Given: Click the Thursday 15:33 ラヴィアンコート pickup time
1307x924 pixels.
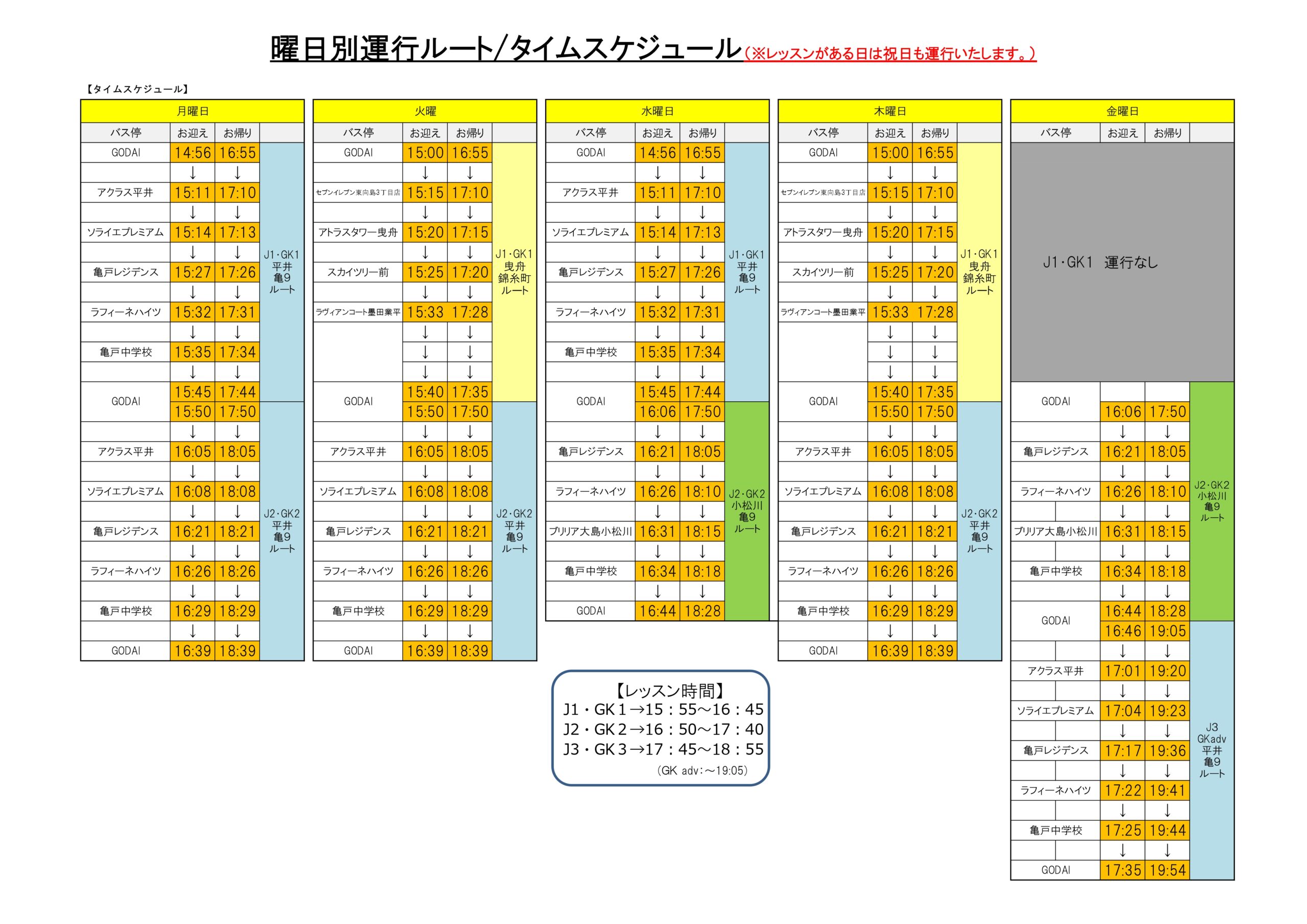Looking at the screenshot, I should pos(890,312).
